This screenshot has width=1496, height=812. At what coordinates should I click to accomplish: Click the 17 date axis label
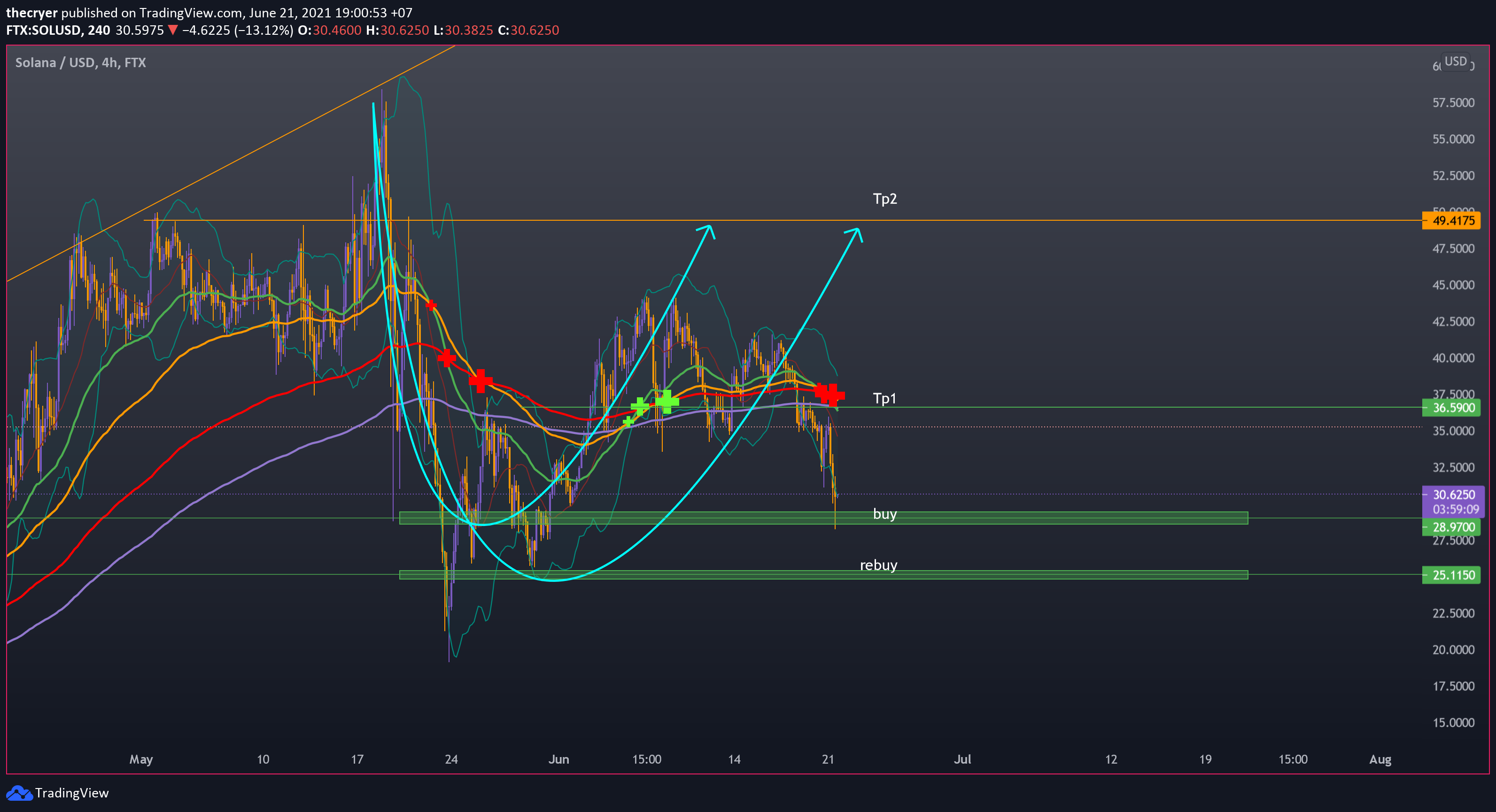pyautogui.click(x=357, y=760)
